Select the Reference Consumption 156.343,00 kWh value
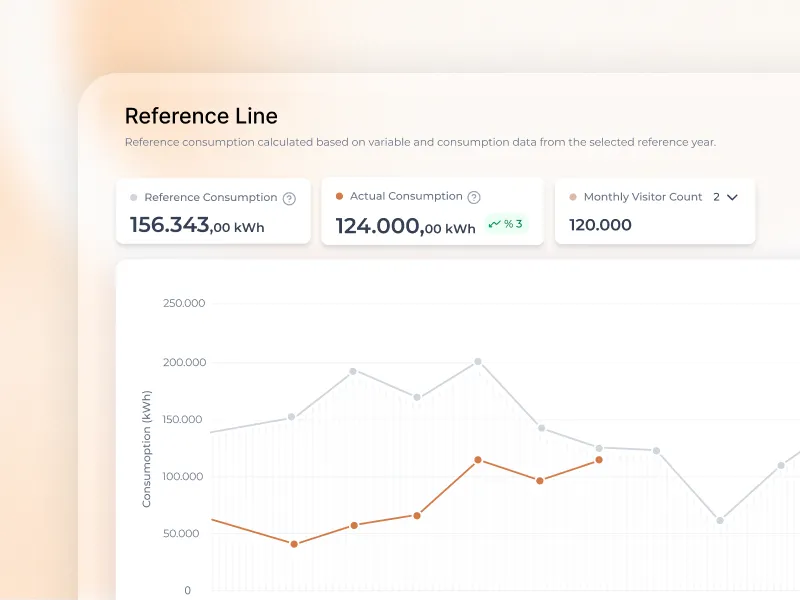Image resolution: width=800 pixels, height=600 pixels. coord(197,226)
